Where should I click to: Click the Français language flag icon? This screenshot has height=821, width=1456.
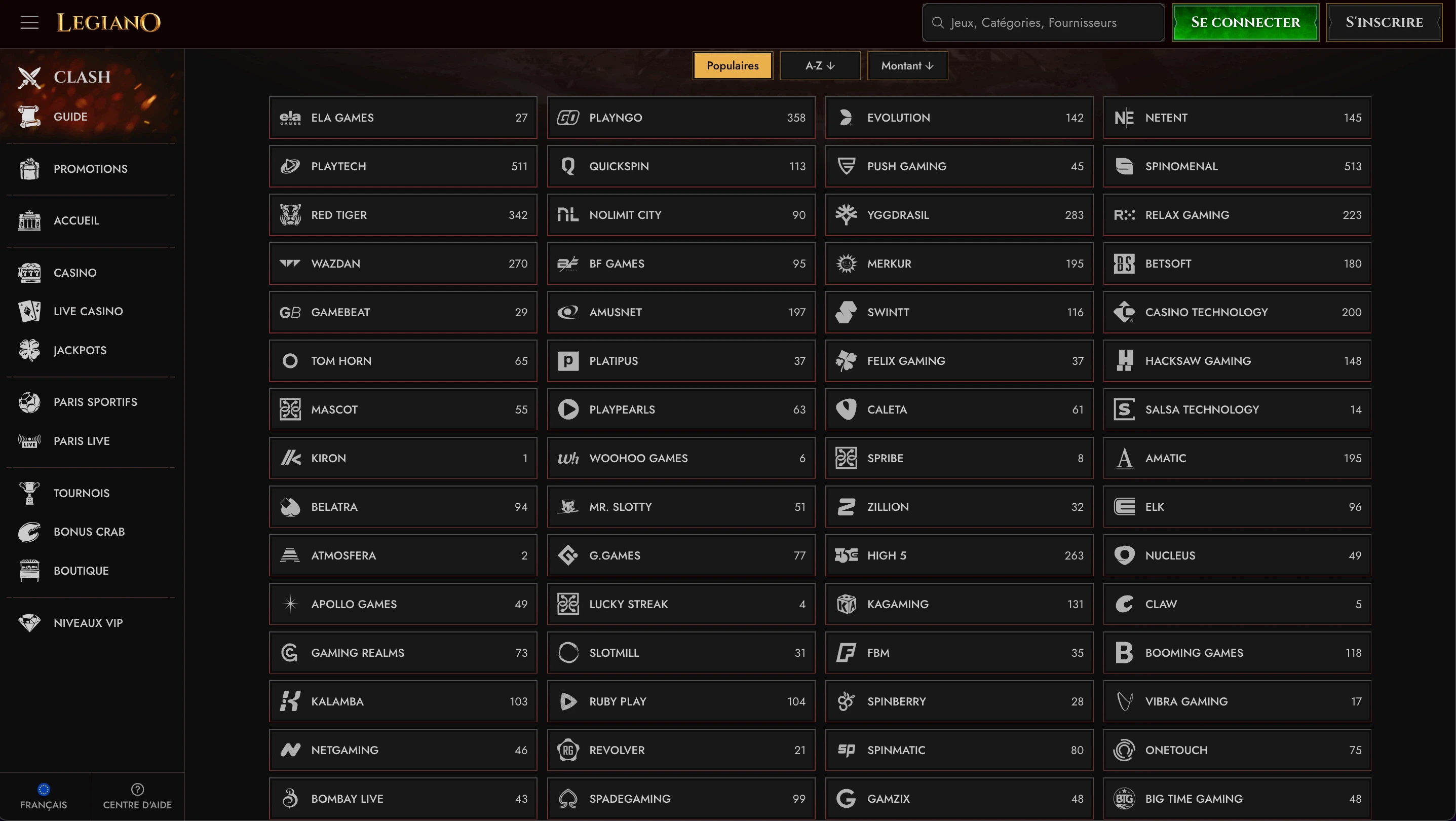(x=44, y=790)
